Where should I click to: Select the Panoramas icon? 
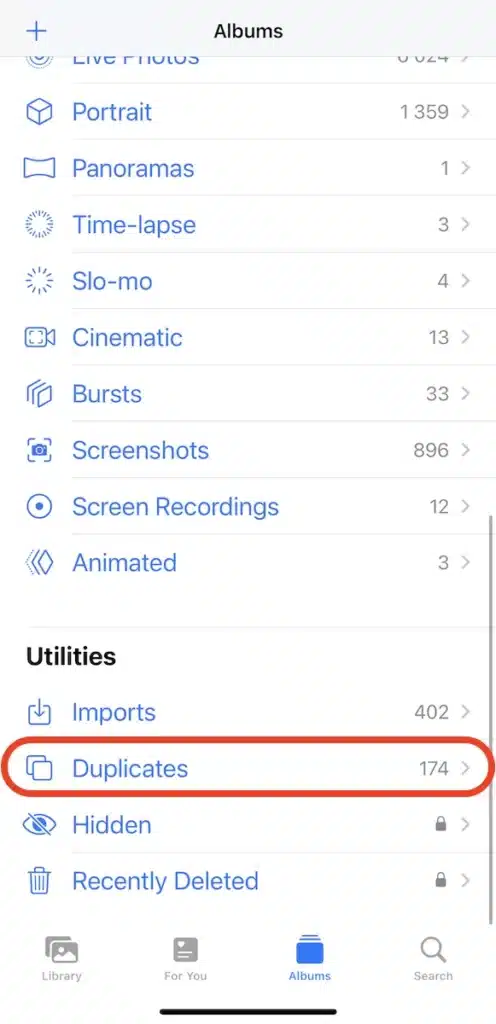[x=39, y=168]
